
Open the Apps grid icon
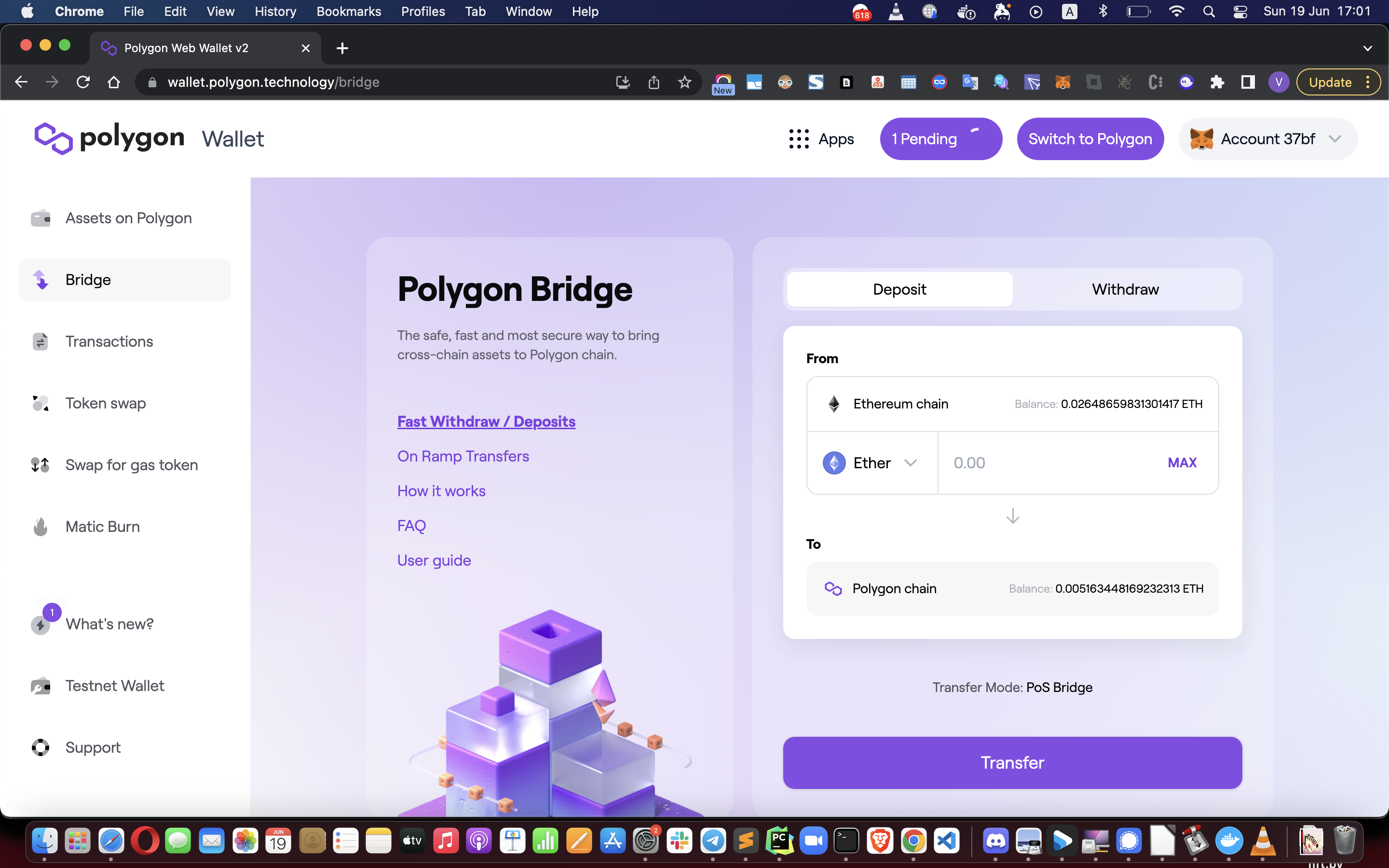[799, 139]
